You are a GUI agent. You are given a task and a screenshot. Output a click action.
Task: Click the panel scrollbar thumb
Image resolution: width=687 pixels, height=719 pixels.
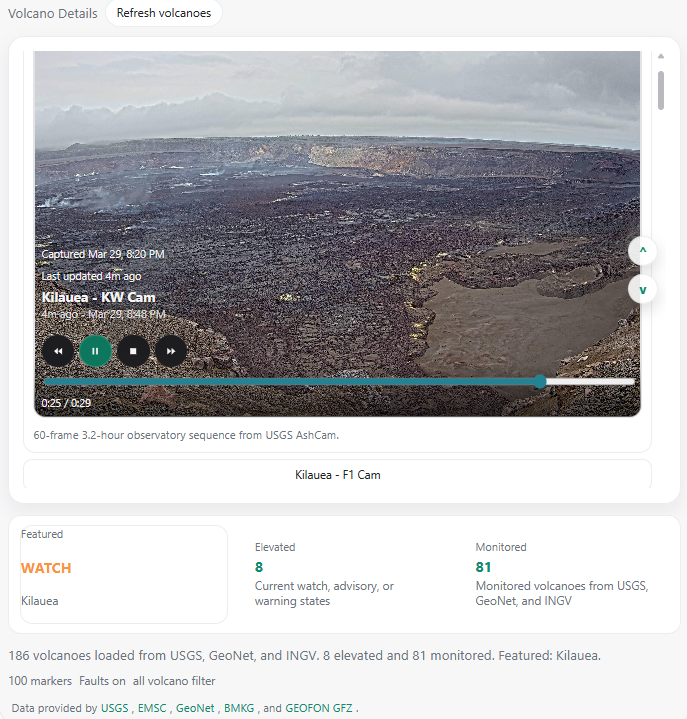tap(661, 90)
